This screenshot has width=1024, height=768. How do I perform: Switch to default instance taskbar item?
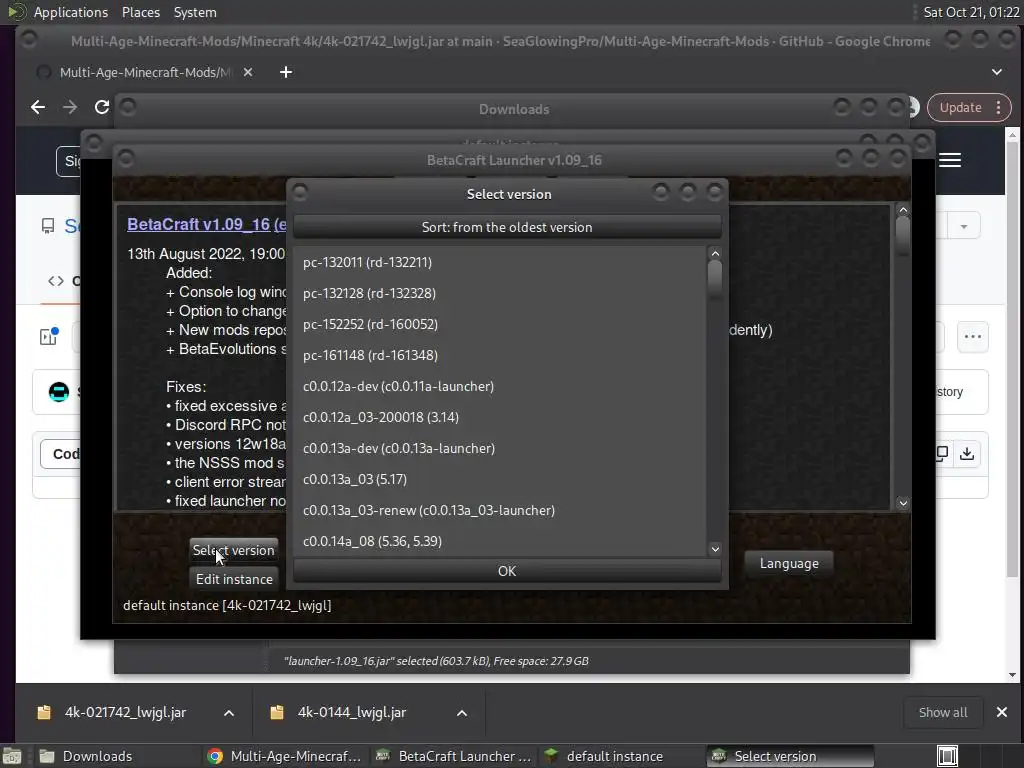point(620,756)
